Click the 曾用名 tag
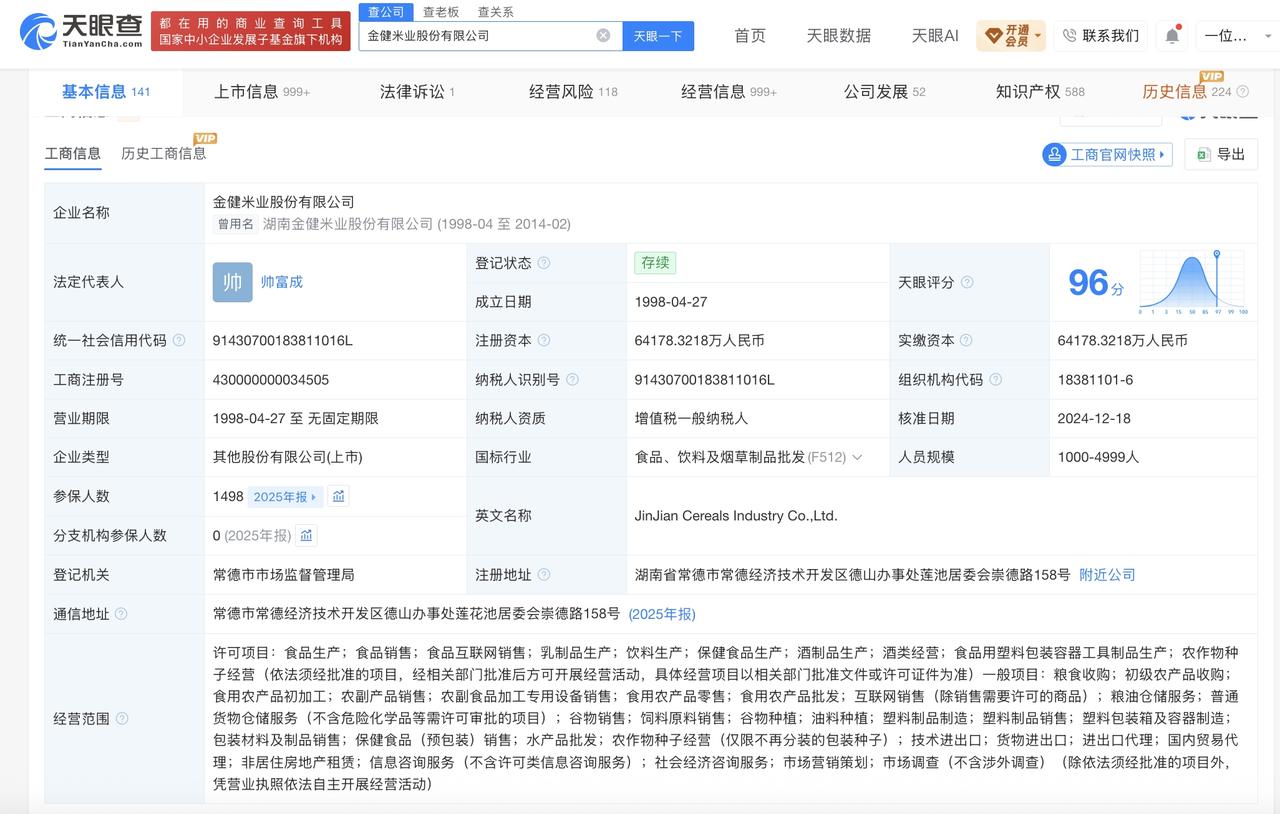1280x814 pixels. [x=236, y=224]
